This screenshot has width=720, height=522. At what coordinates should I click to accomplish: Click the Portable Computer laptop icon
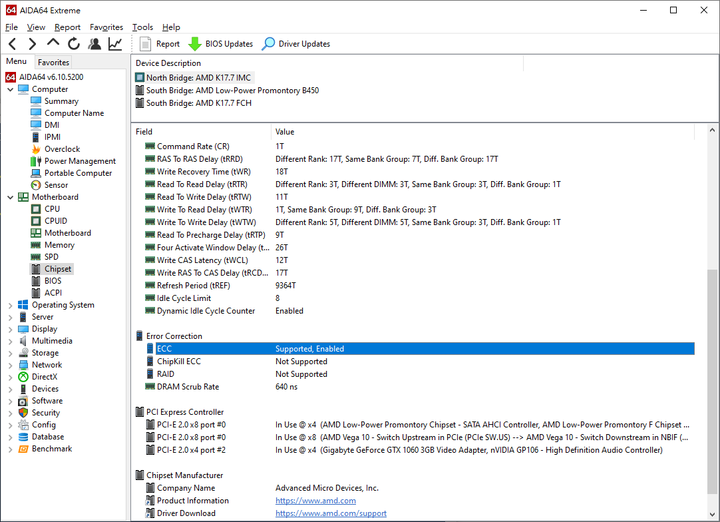coord(36,173)
